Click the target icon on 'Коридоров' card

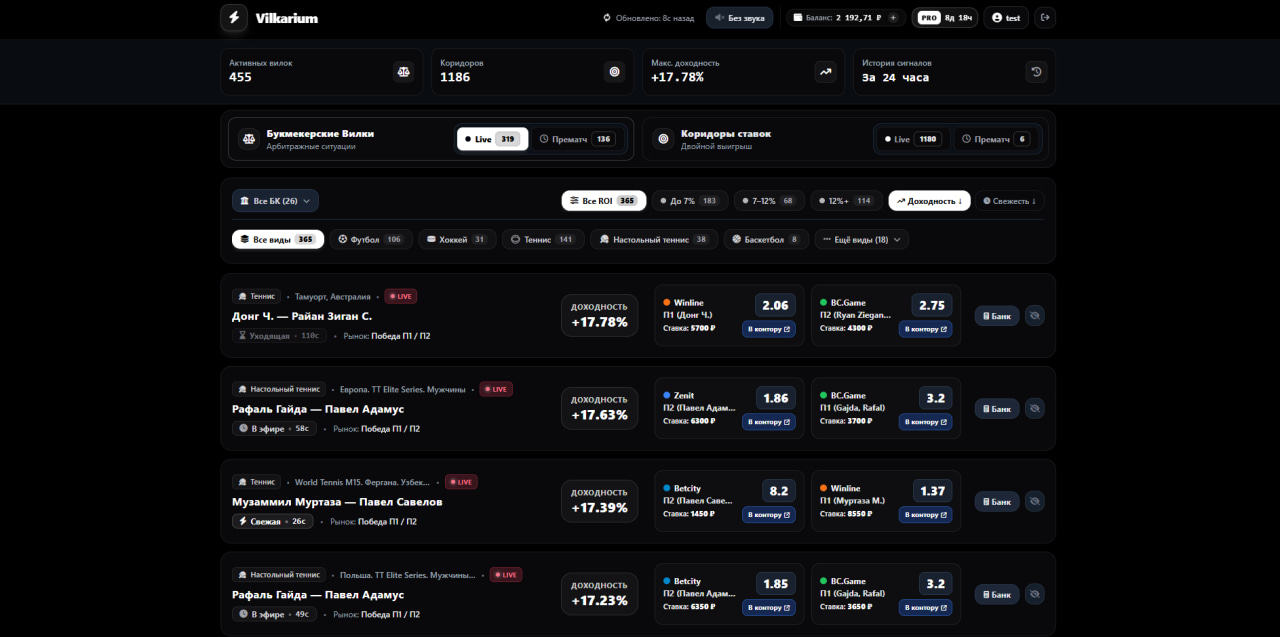[614, 72]
